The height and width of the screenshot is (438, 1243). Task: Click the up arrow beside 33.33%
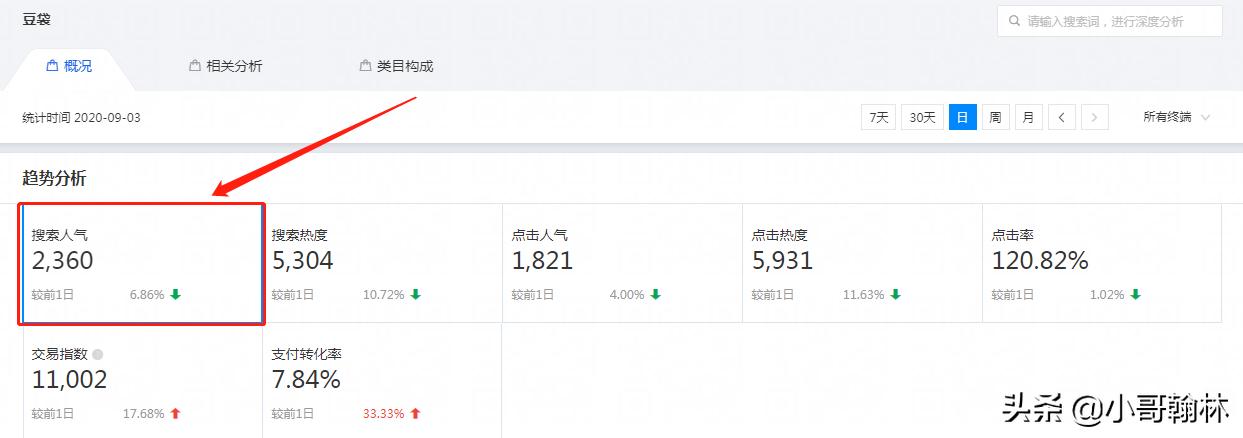tap(416, 413)
